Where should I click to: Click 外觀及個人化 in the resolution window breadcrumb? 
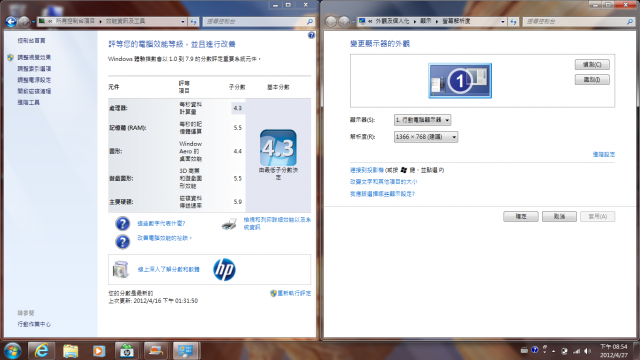[x=392, y=21]
